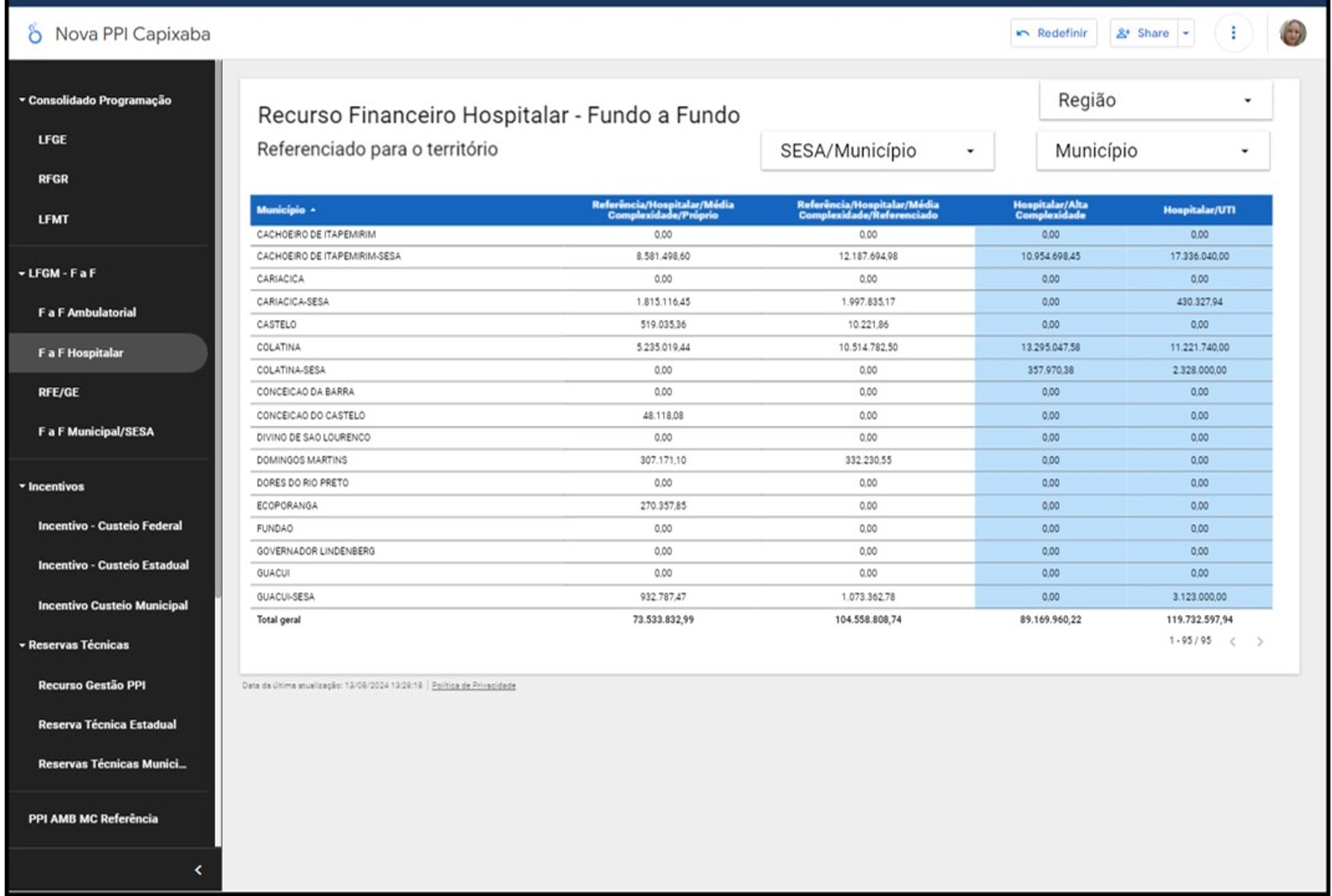
Task: Click the Share button
Action: pos(1144,33)
